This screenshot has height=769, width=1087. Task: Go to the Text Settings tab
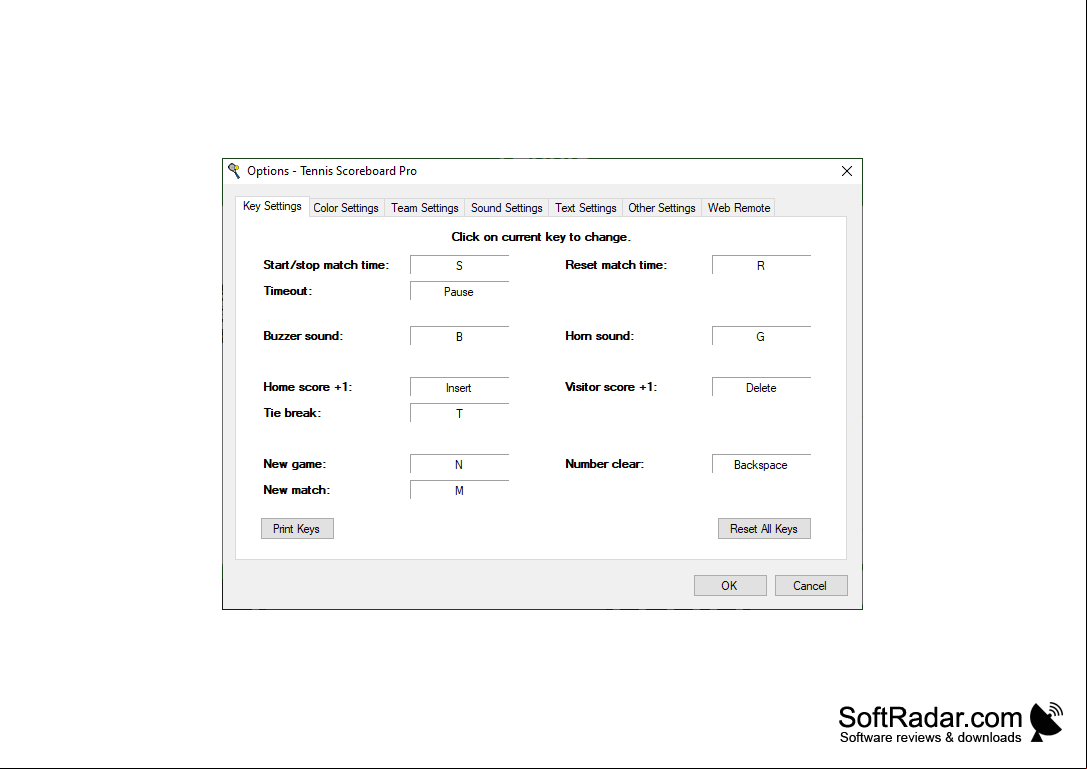tap(585, 208)
